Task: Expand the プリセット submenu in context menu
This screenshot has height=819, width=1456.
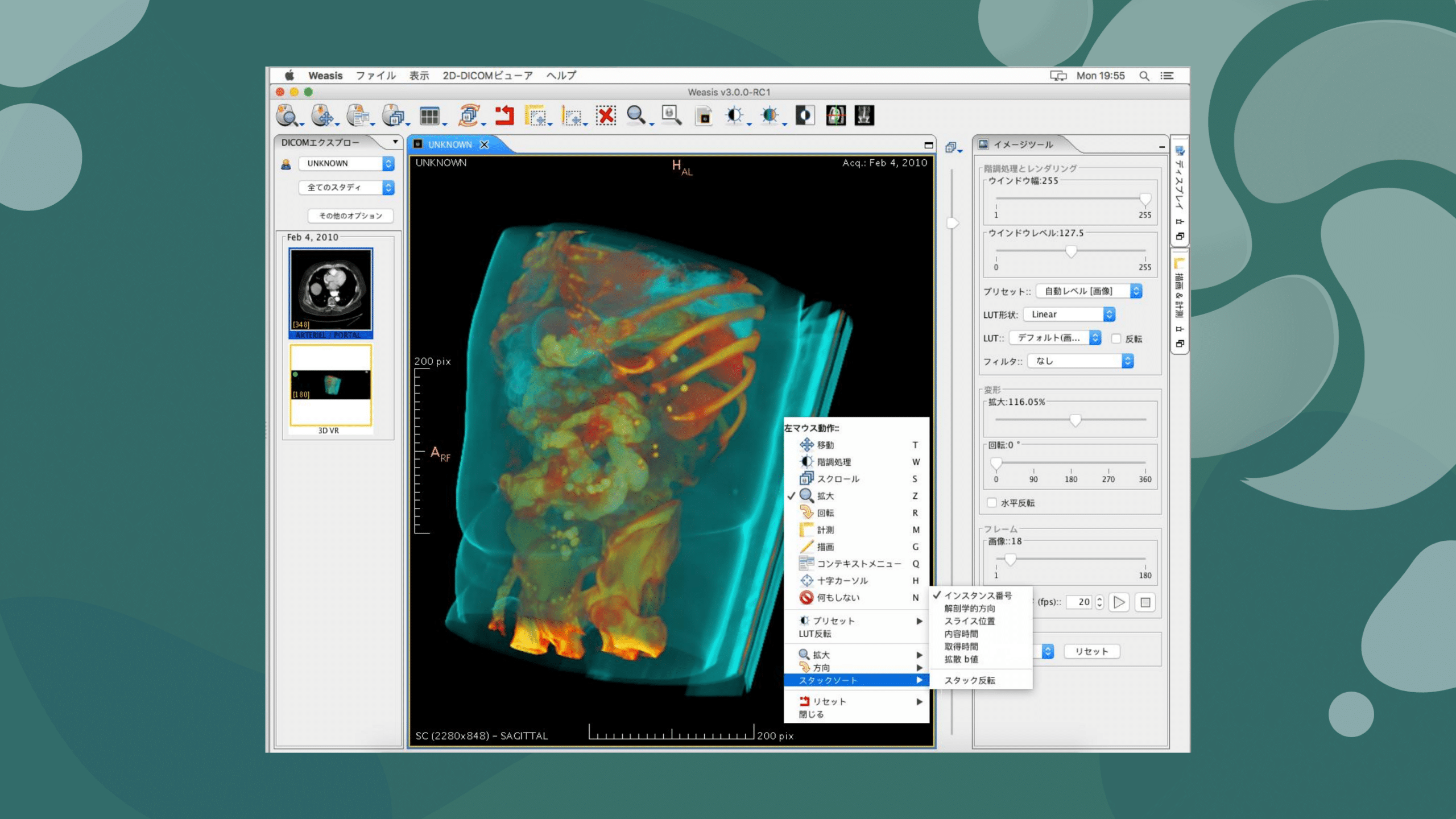Action: (x=856, y=621)
